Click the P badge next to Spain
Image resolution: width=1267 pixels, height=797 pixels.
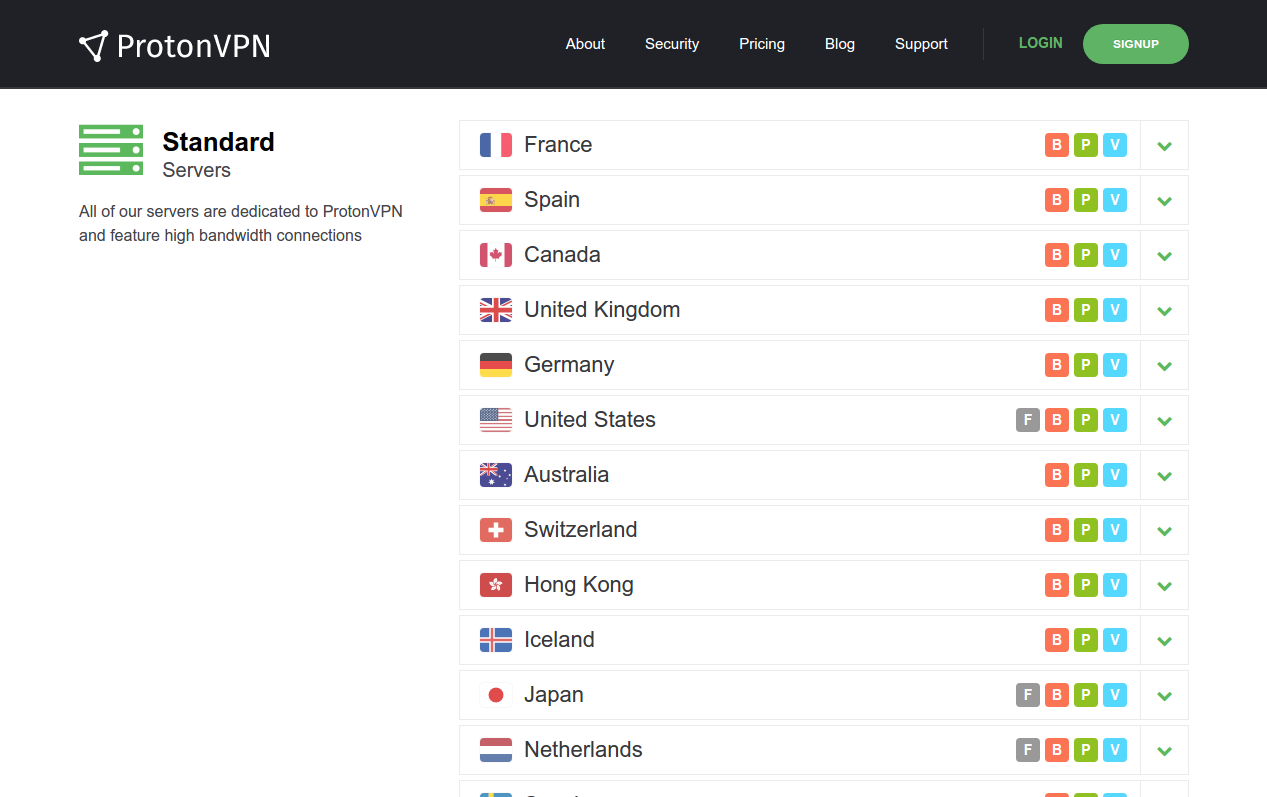coord(1086,200)
